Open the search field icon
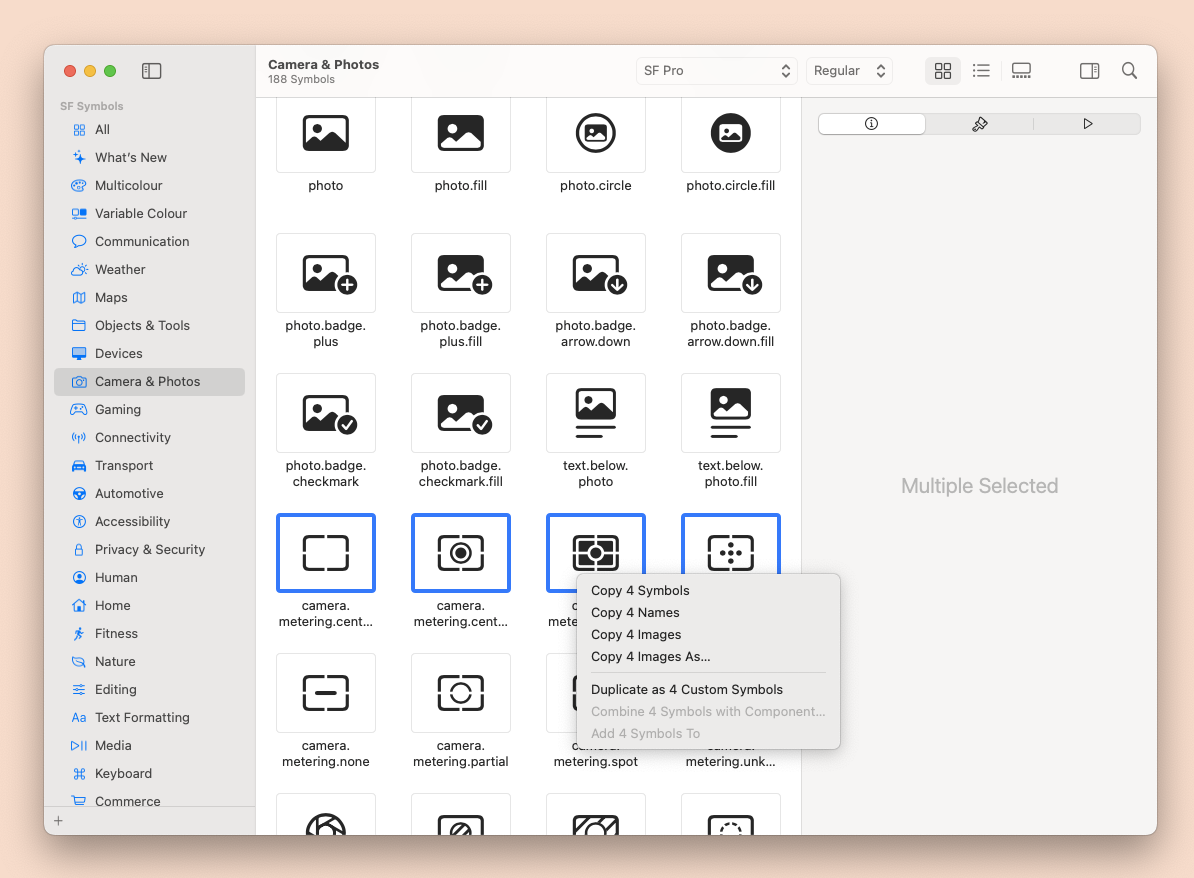The width and height of the screenshot is (1194, 878). [1129, 71]
